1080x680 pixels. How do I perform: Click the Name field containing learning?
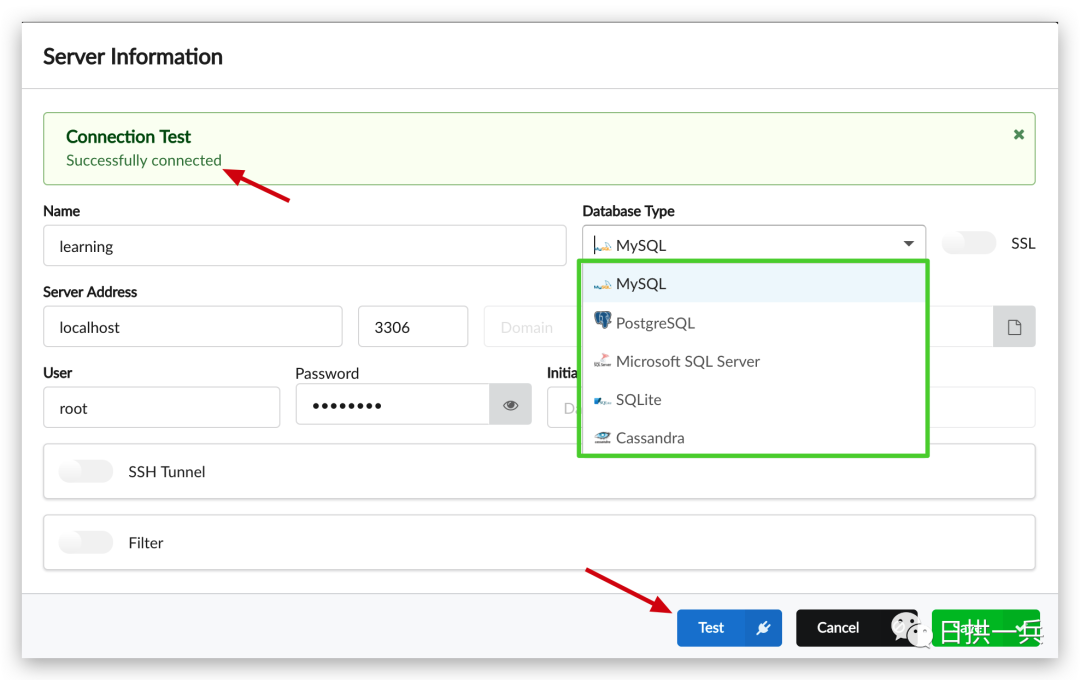304,245
